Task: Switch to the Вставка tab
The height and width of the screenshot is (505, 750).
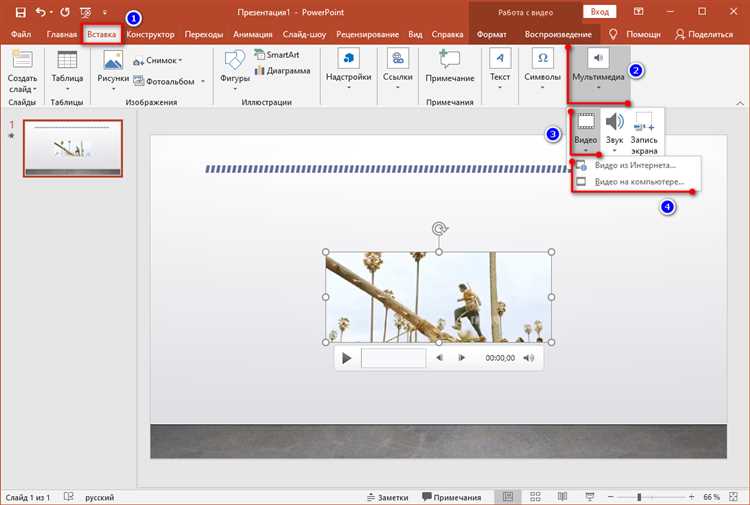Action: (101, 34)
